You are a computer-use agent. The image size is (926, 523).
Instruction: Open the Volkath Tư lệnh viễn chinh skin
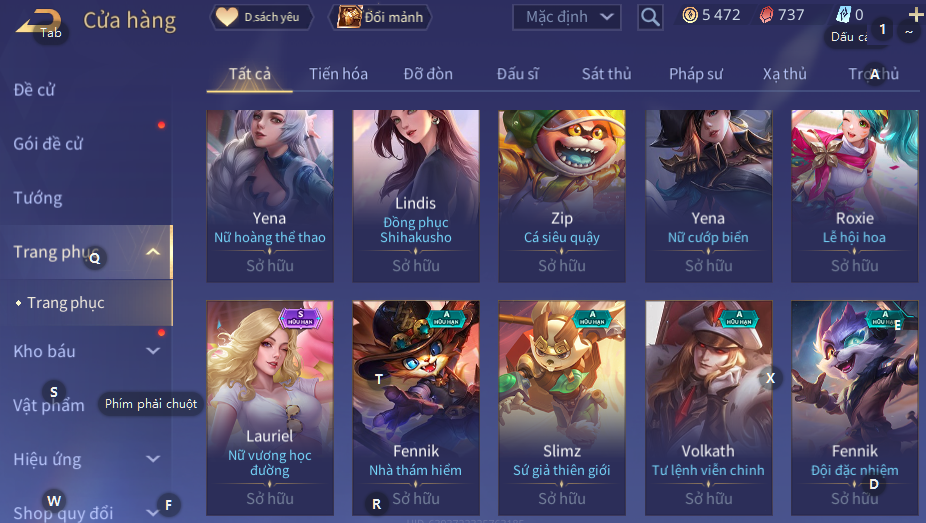(708, 408)
